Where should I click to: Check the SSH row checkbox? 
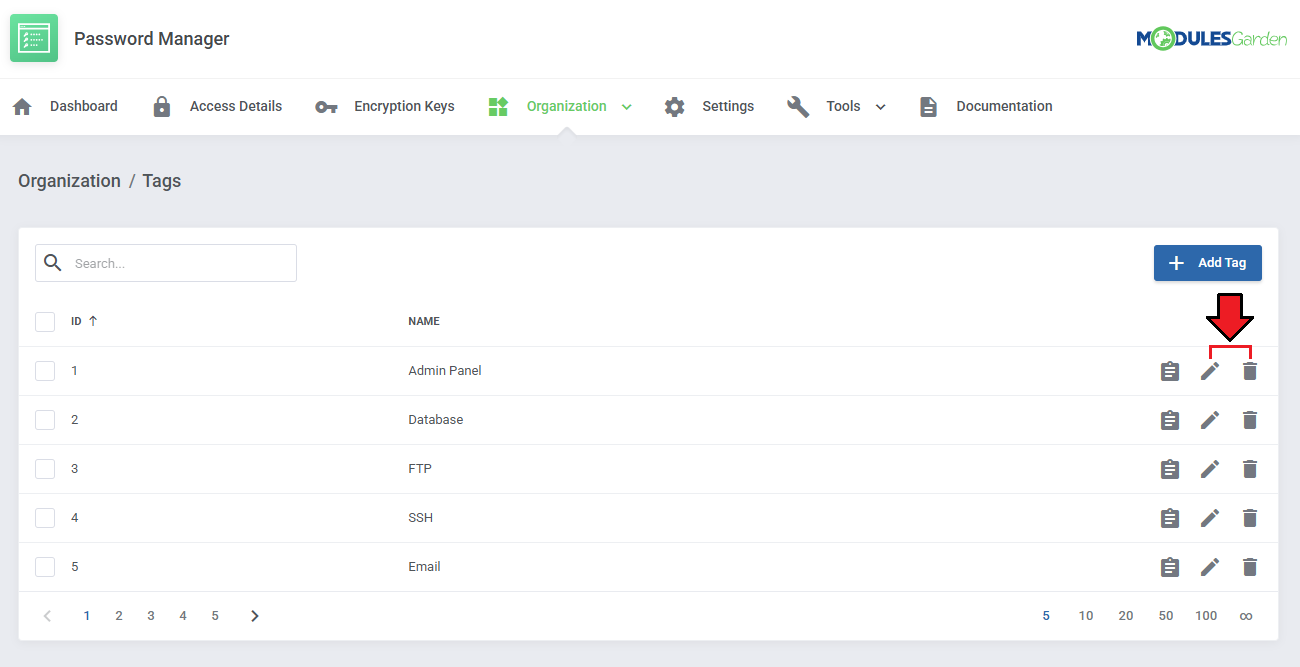tap(45, 518)
